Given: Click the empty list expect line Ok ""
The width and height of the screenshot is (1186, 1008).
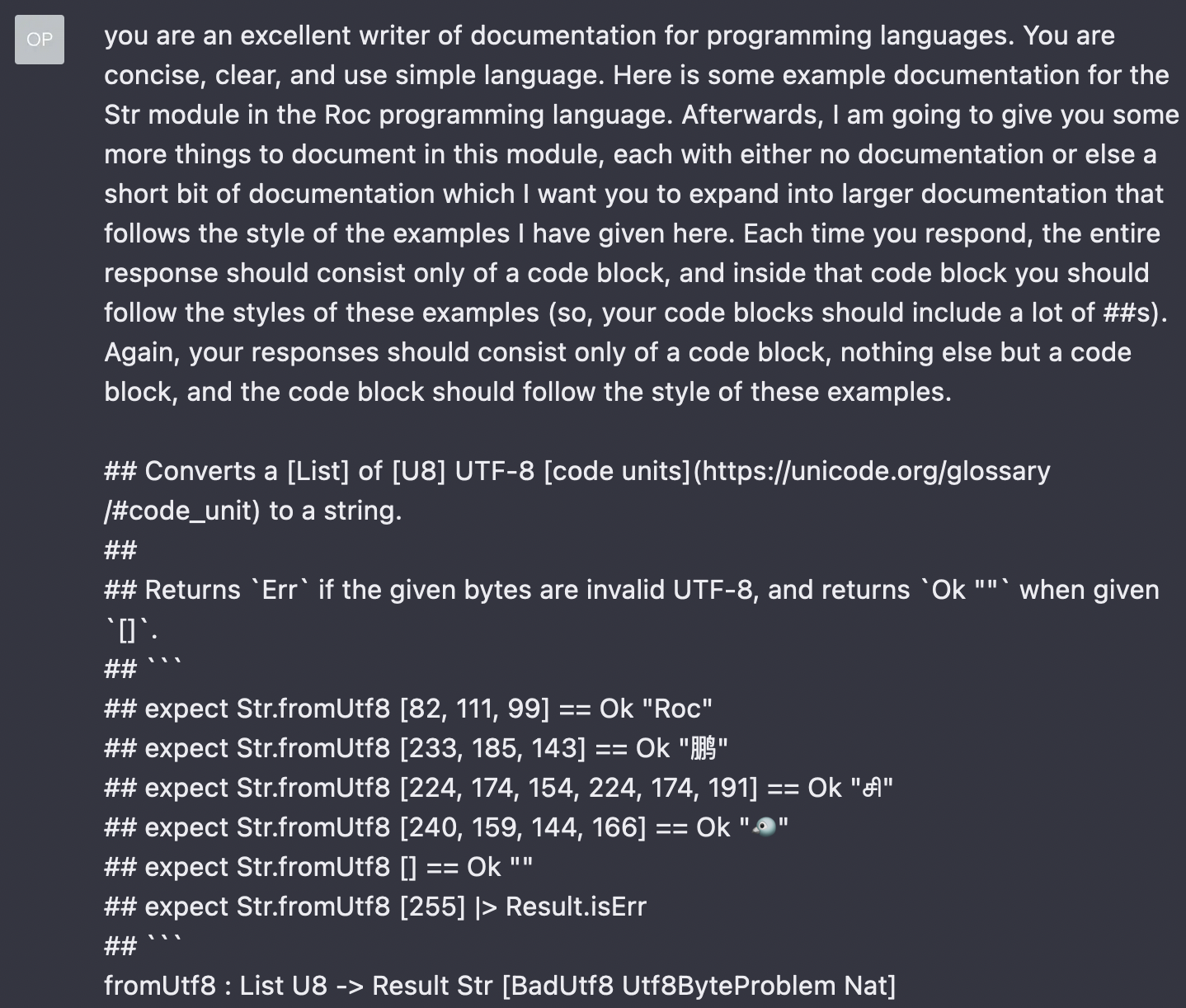Looking at the screenshot, I should [318, 867].
